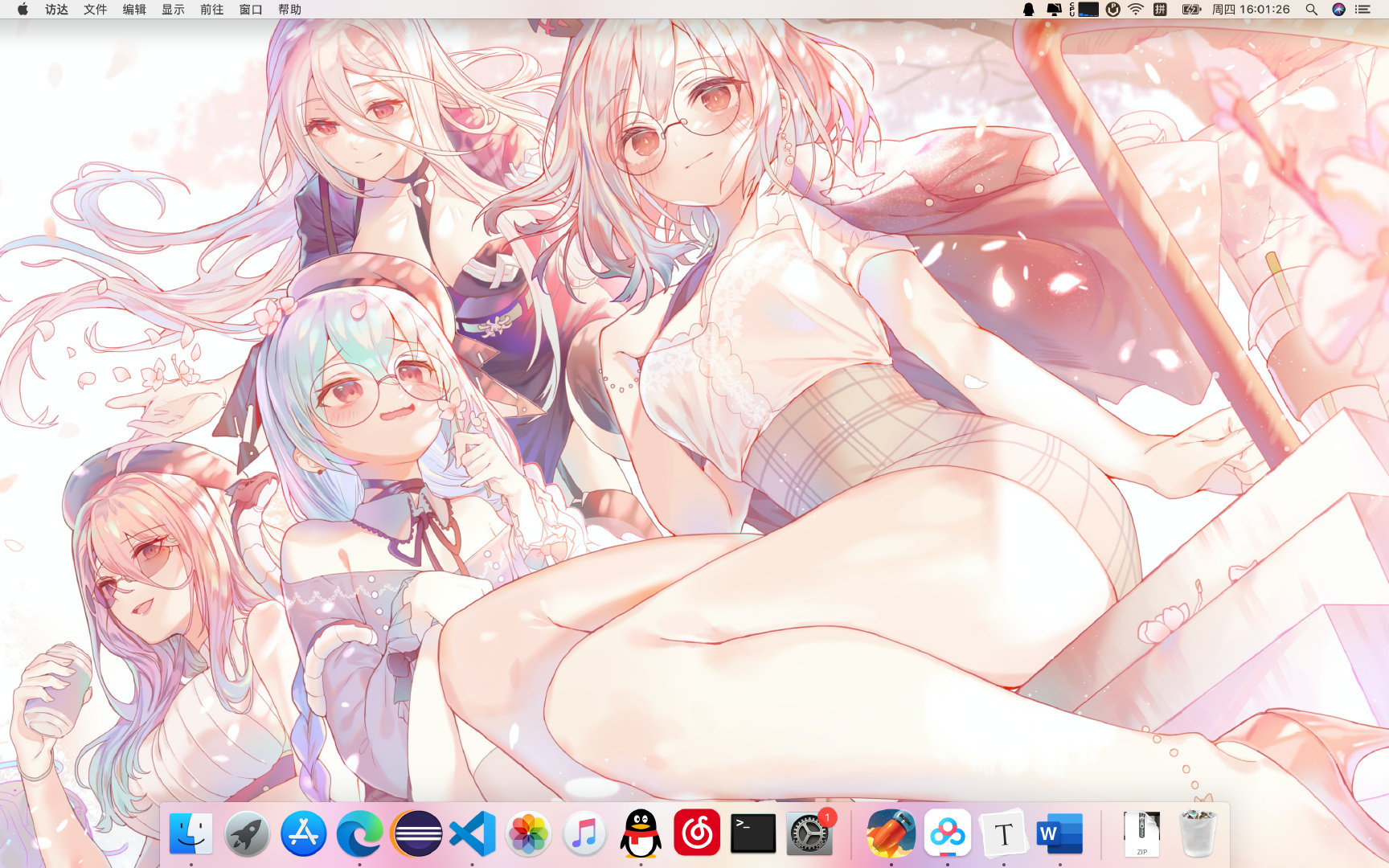
Task: Open Microsoft Edge browser in dock
Action: tap(359, 833)
